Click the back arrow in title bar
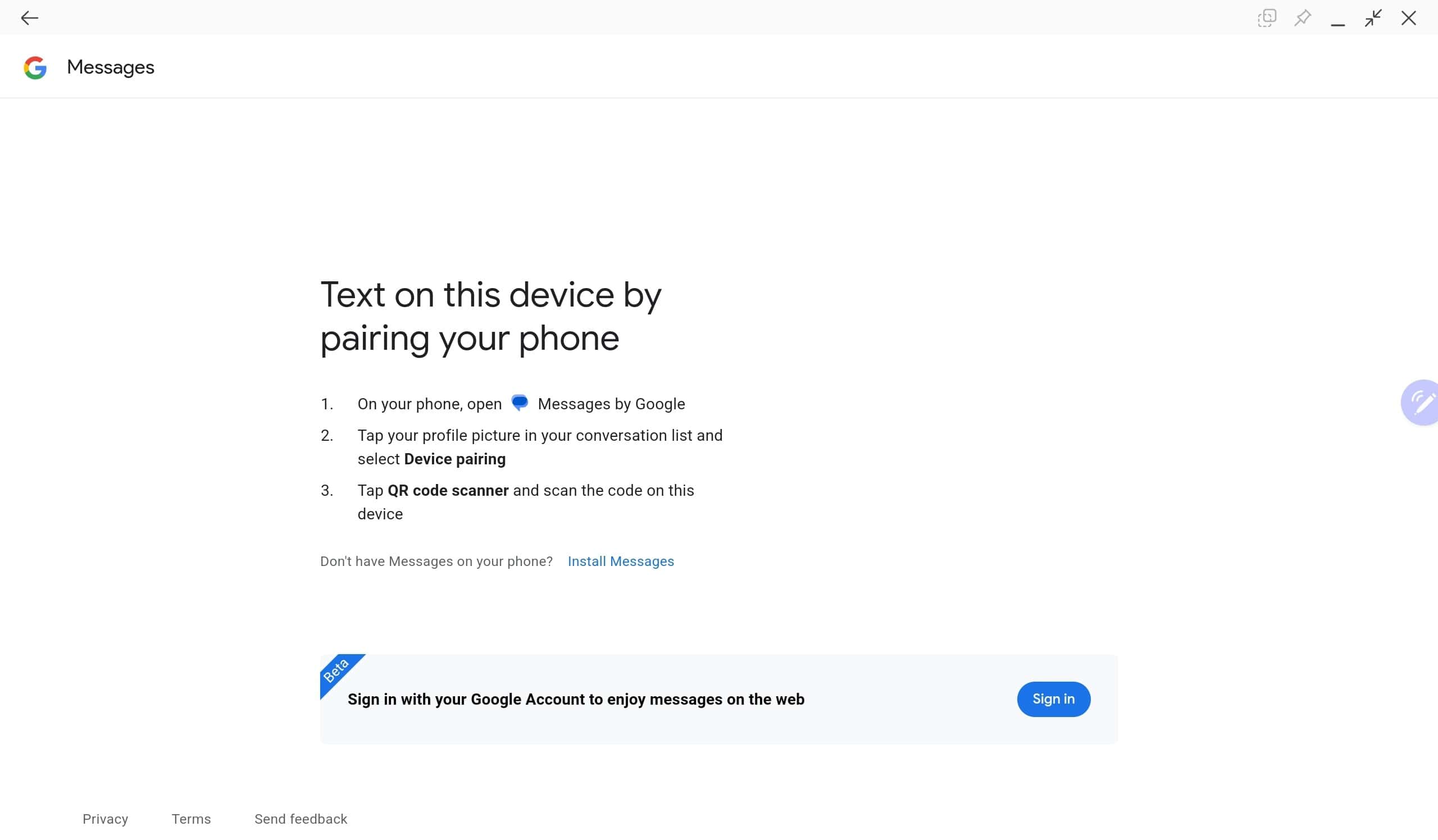Viewport: 1438px width, 840px height. (29, 18)
